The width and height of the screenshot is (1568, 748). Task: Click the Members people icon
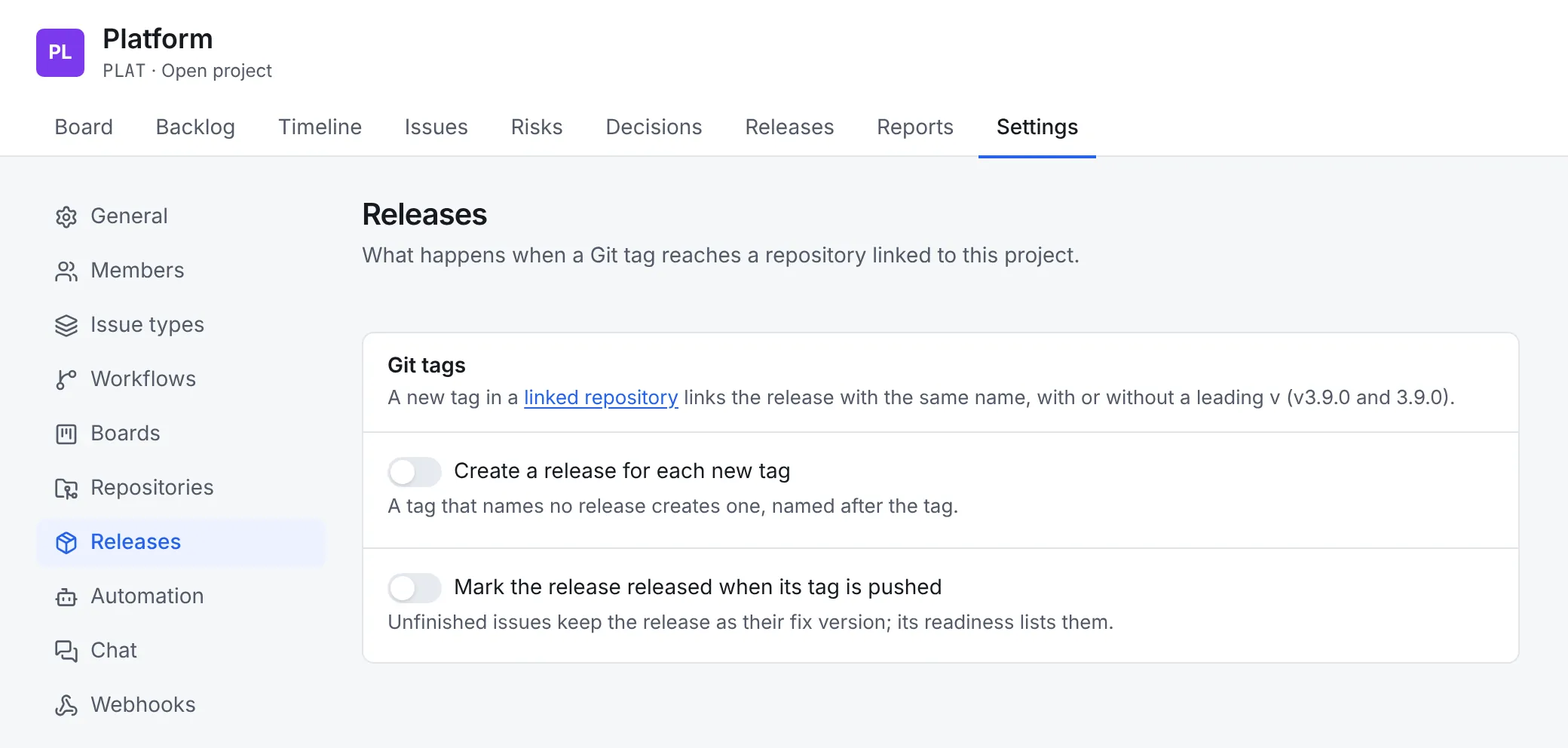66,271
